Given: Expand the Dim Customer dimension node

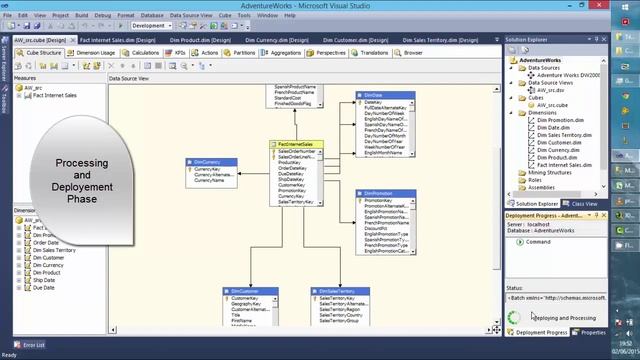Looking at the screenshot, I should 19,258.
